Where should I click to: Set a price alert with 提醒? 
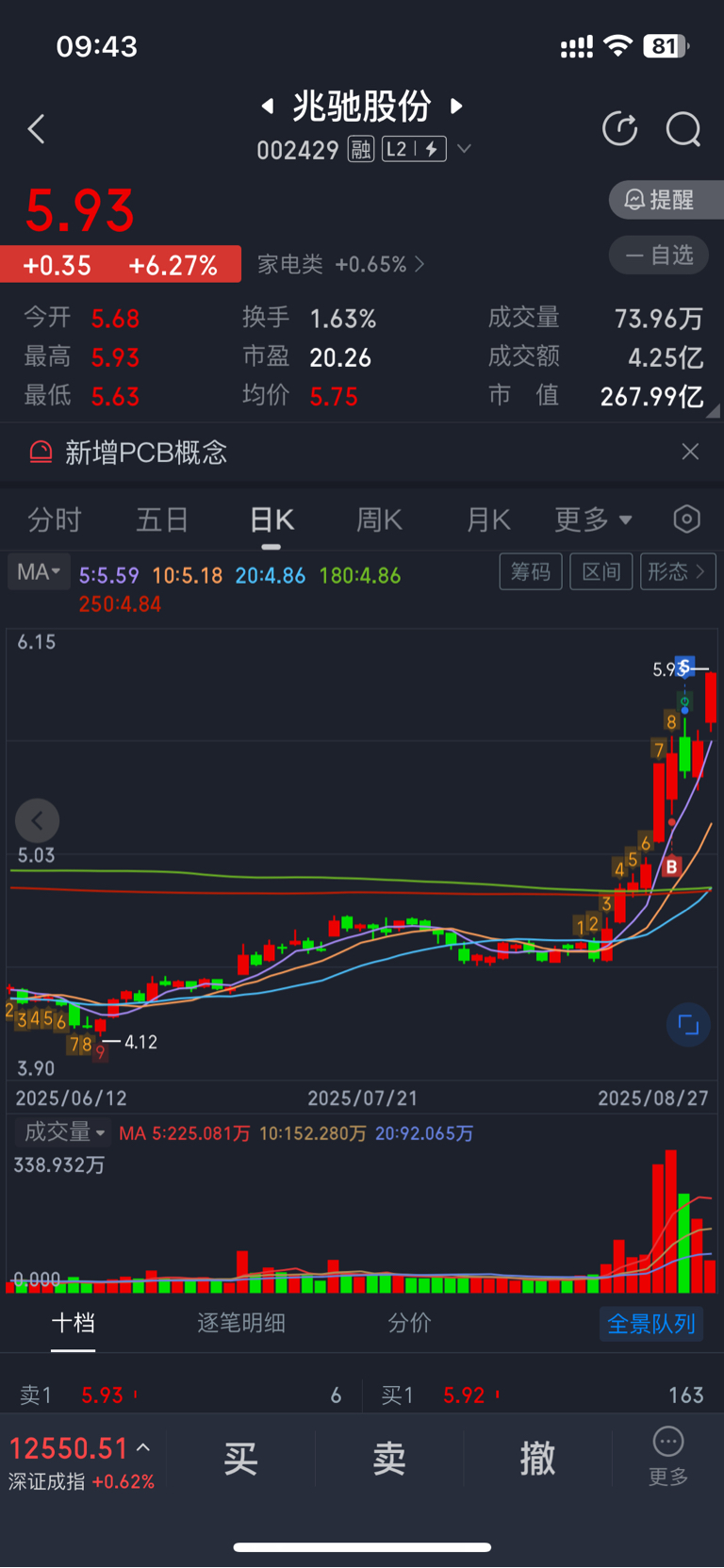point(666,200)
